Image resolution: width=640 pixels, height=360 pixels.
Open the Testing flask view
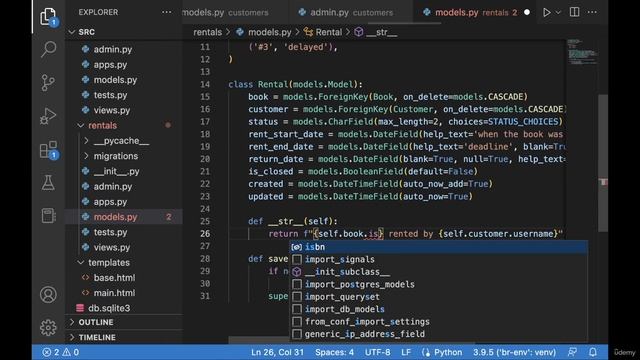click(48, 183)
